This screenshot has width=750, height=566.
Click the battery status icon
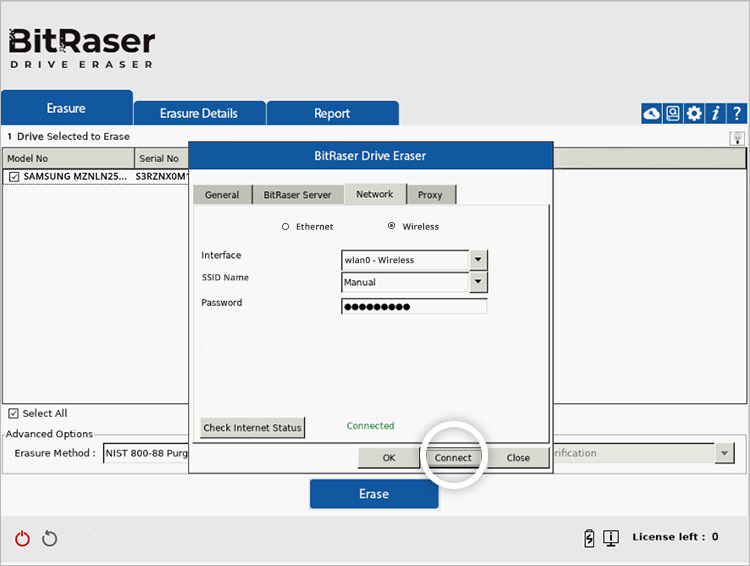(x=589, y=538)
